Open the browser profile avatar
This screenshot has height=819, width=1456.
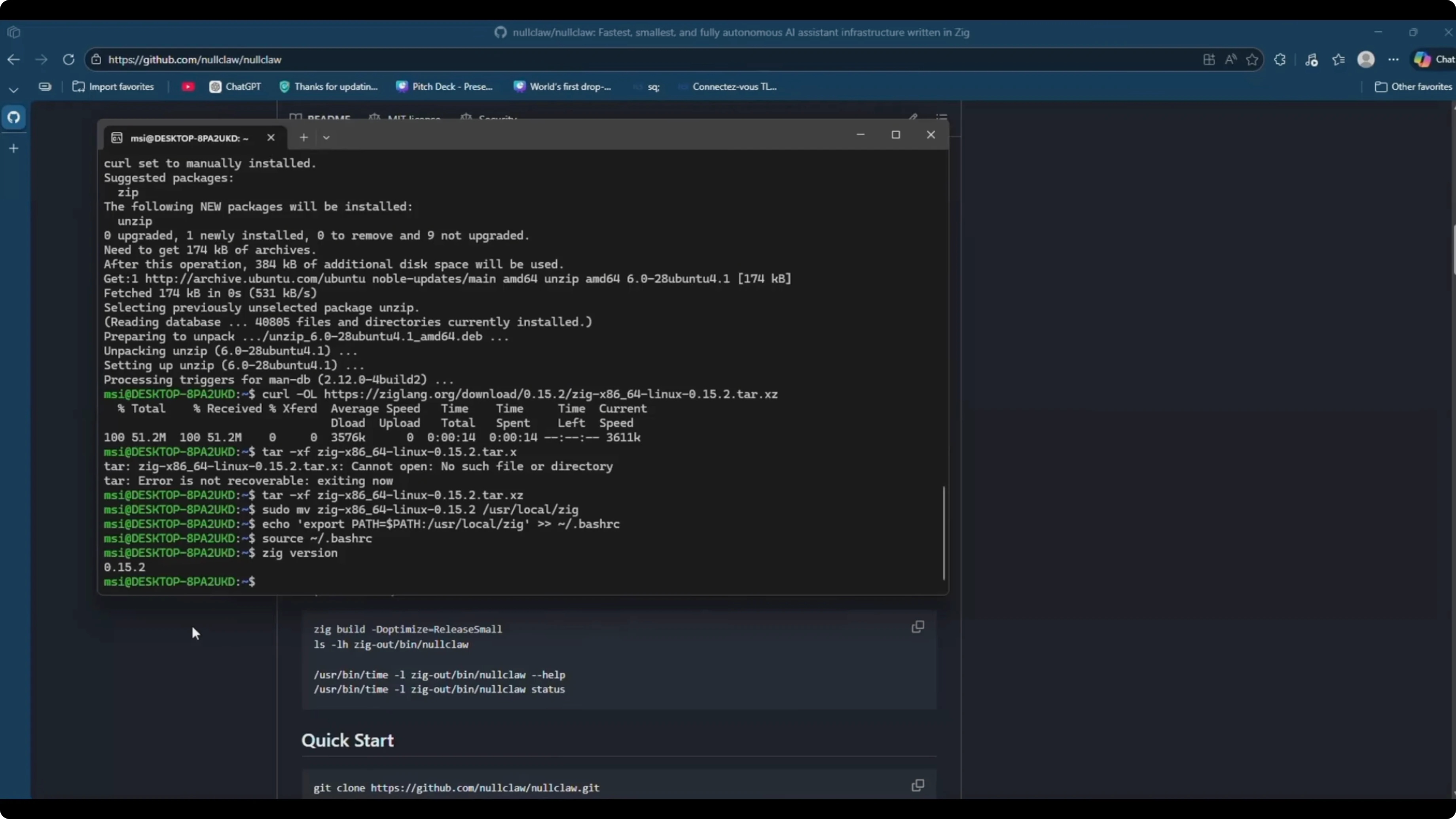point(1366,59)
